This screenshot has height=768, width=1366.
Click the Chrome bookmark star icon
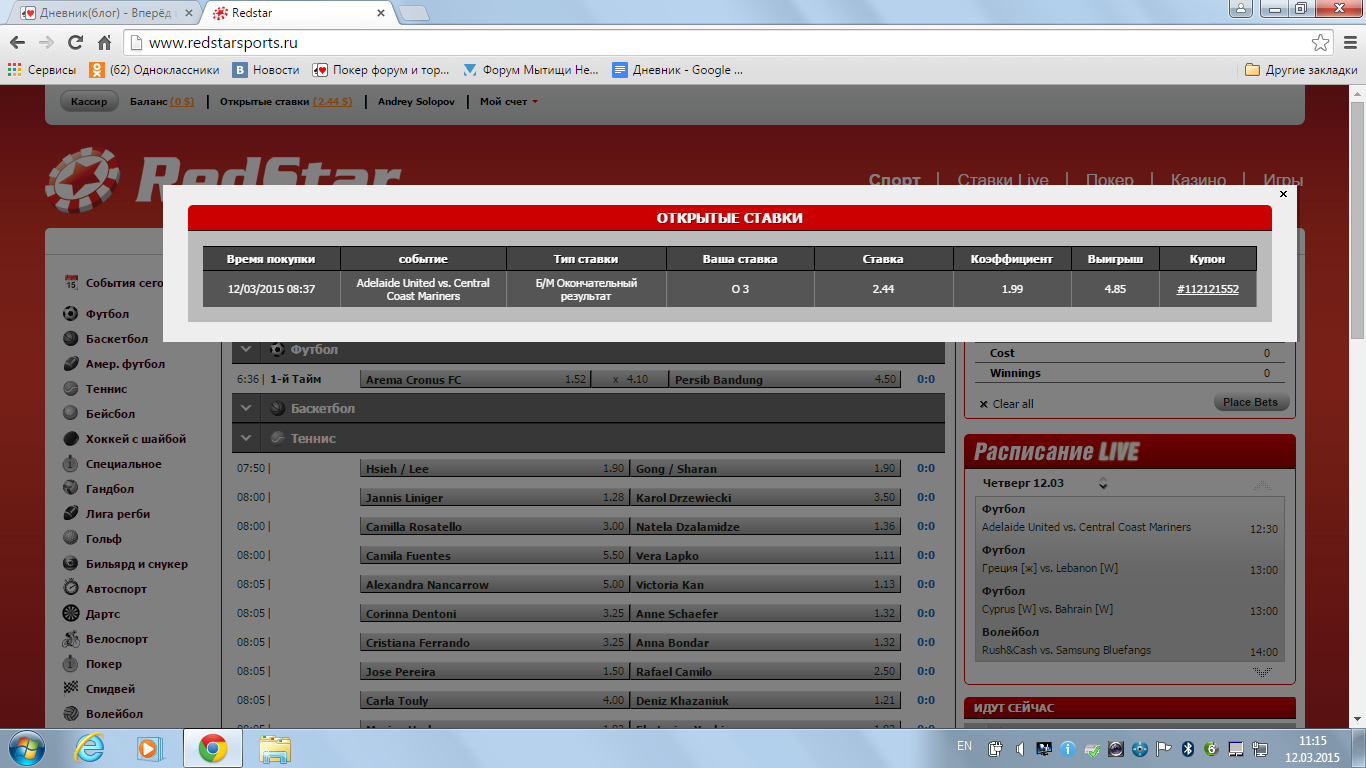tap(1321, 43)
